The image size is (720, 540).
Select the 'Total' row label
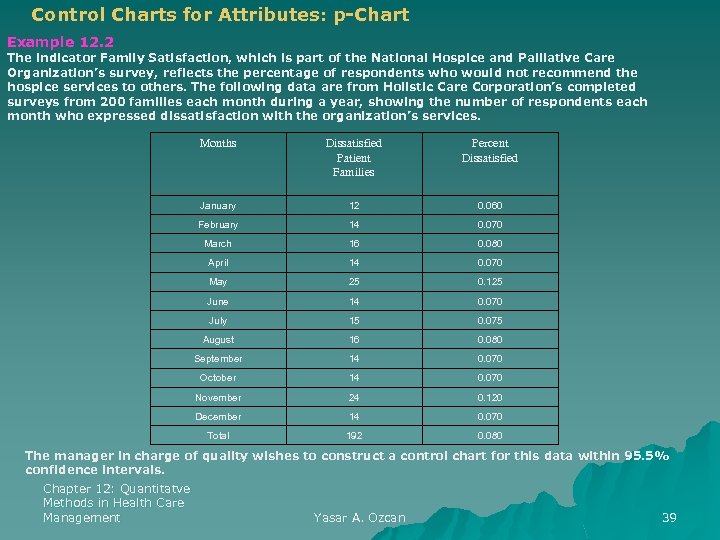coord(218,436)
